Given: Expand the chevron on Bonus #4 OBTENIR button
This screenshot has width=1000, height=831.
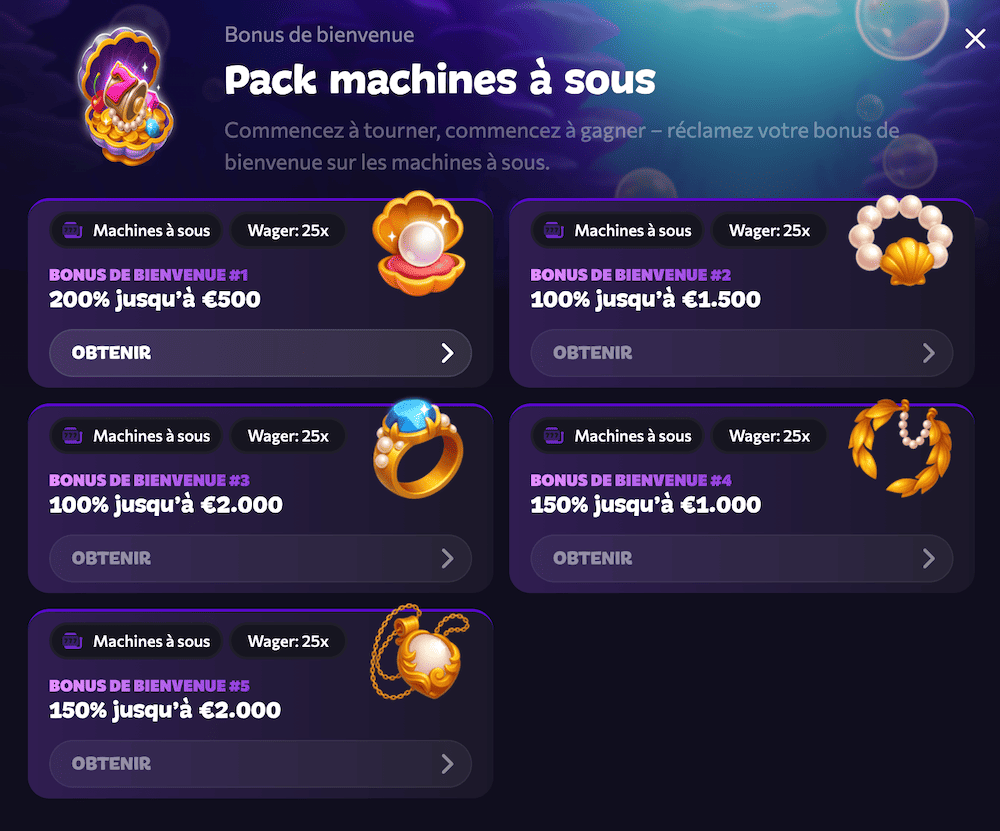Looking at the screenshot, I should [x=930, y=558].
